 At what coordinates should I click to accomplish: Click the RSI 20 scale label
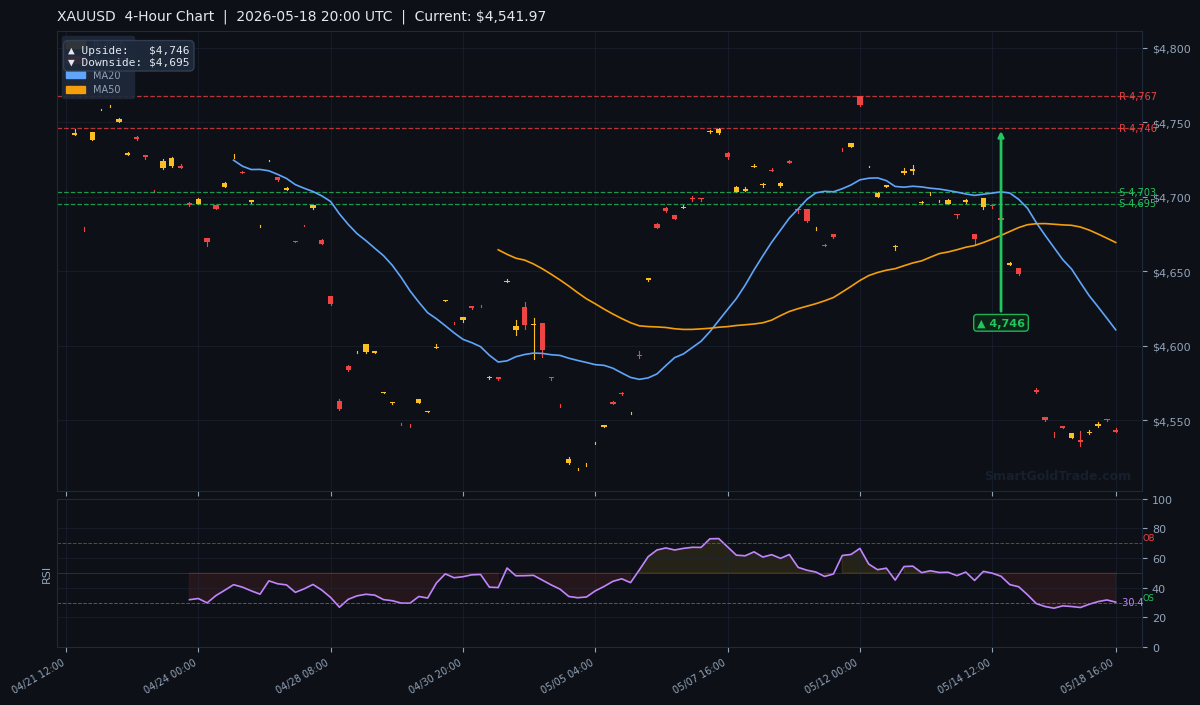click(x=1159, y=618)
